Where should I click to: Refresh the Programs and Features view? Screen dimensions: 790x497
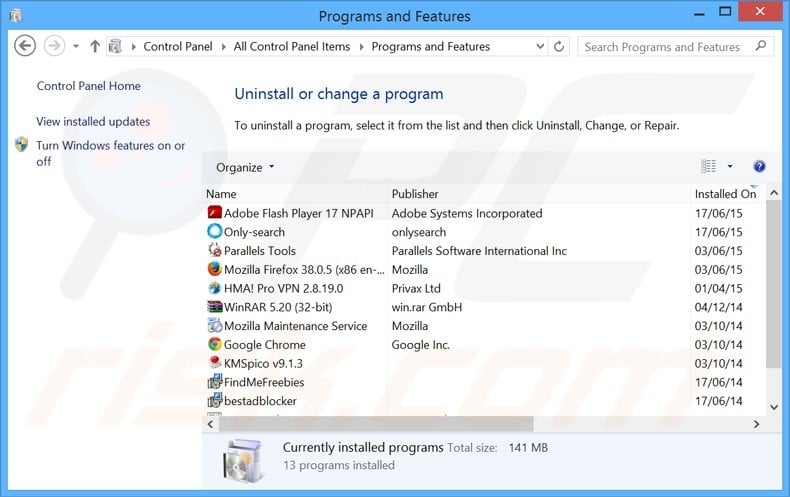pyautogui.click(x=559, y=46)
